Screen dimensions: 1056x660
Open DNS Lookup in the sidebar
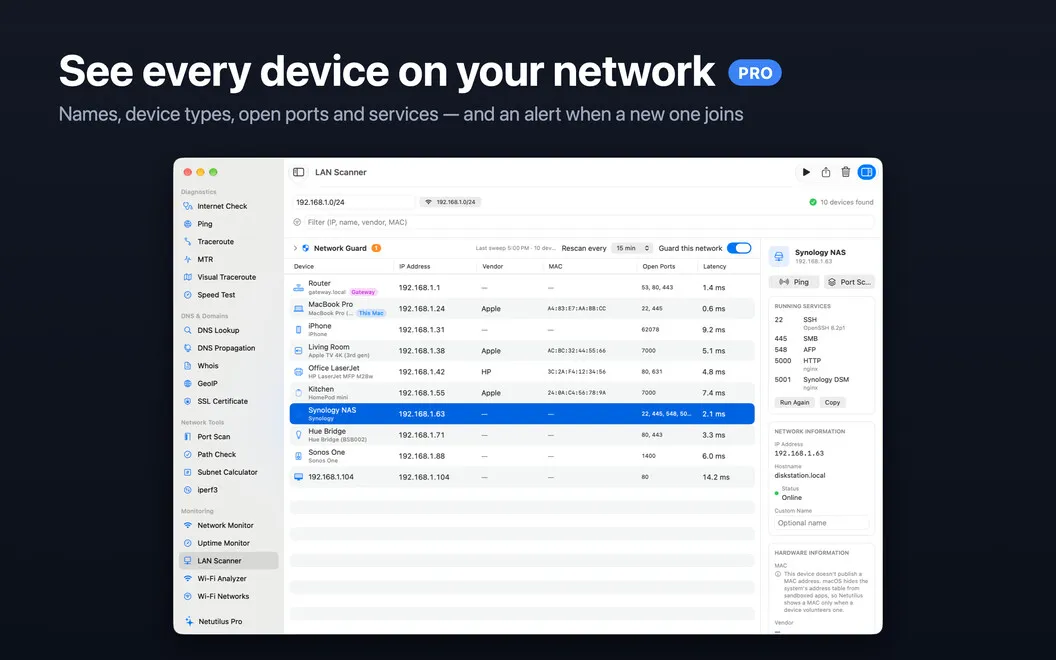218,331
